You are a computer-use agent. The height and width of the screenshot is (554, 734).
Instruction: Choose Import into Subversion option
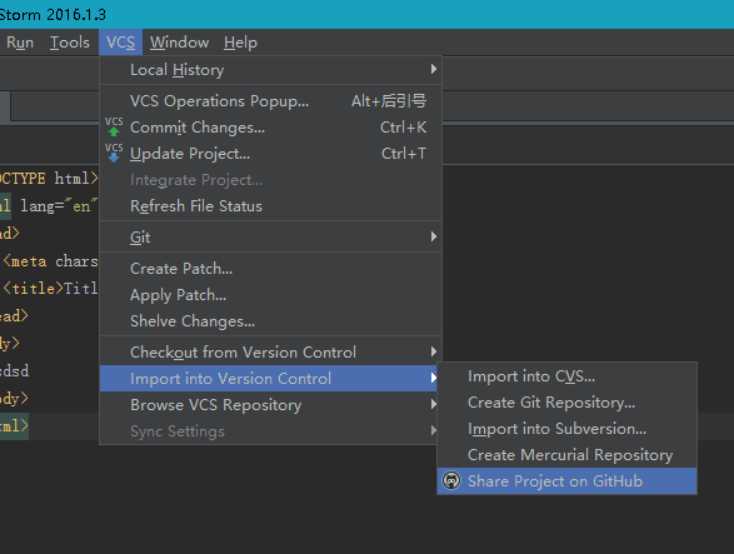(567, 428)
